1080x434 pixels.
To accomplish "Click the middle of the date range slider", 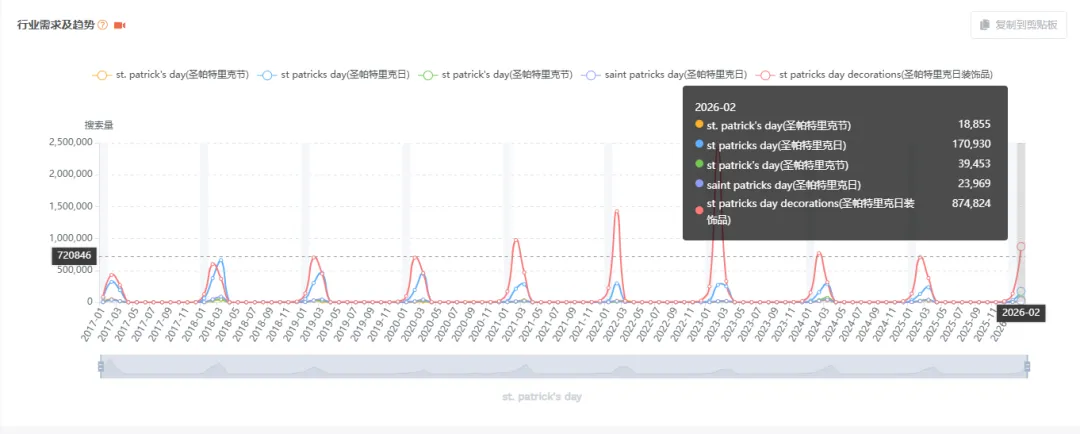I will coord(563,366).
